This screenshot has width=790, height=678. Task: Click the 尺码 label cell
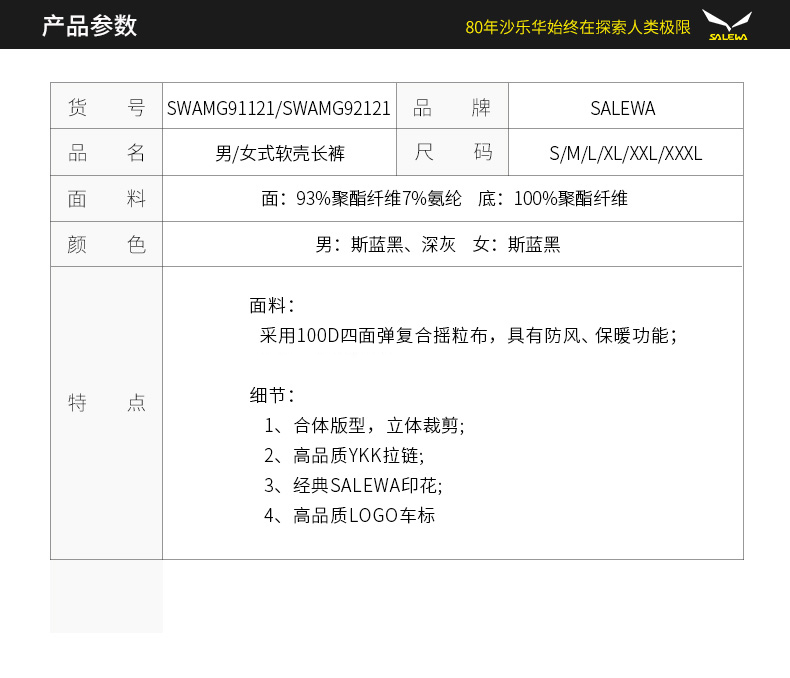pyautogui.click(x=452, y=152)
